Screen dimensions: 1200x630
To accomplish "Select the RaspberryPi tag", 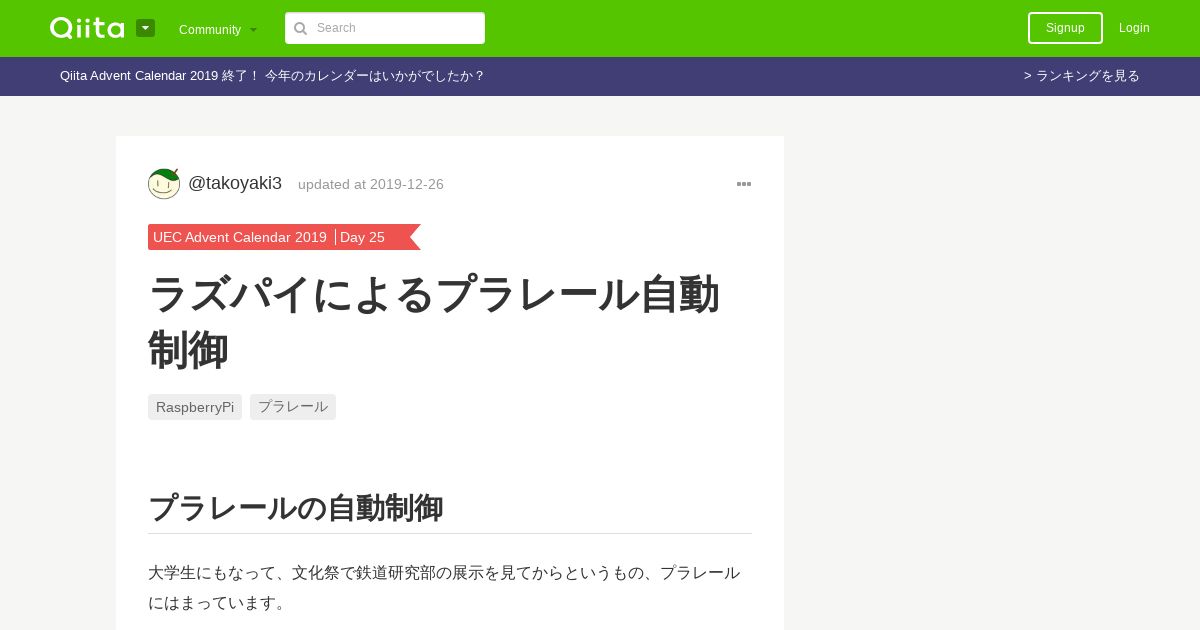I will pos(195,407).
